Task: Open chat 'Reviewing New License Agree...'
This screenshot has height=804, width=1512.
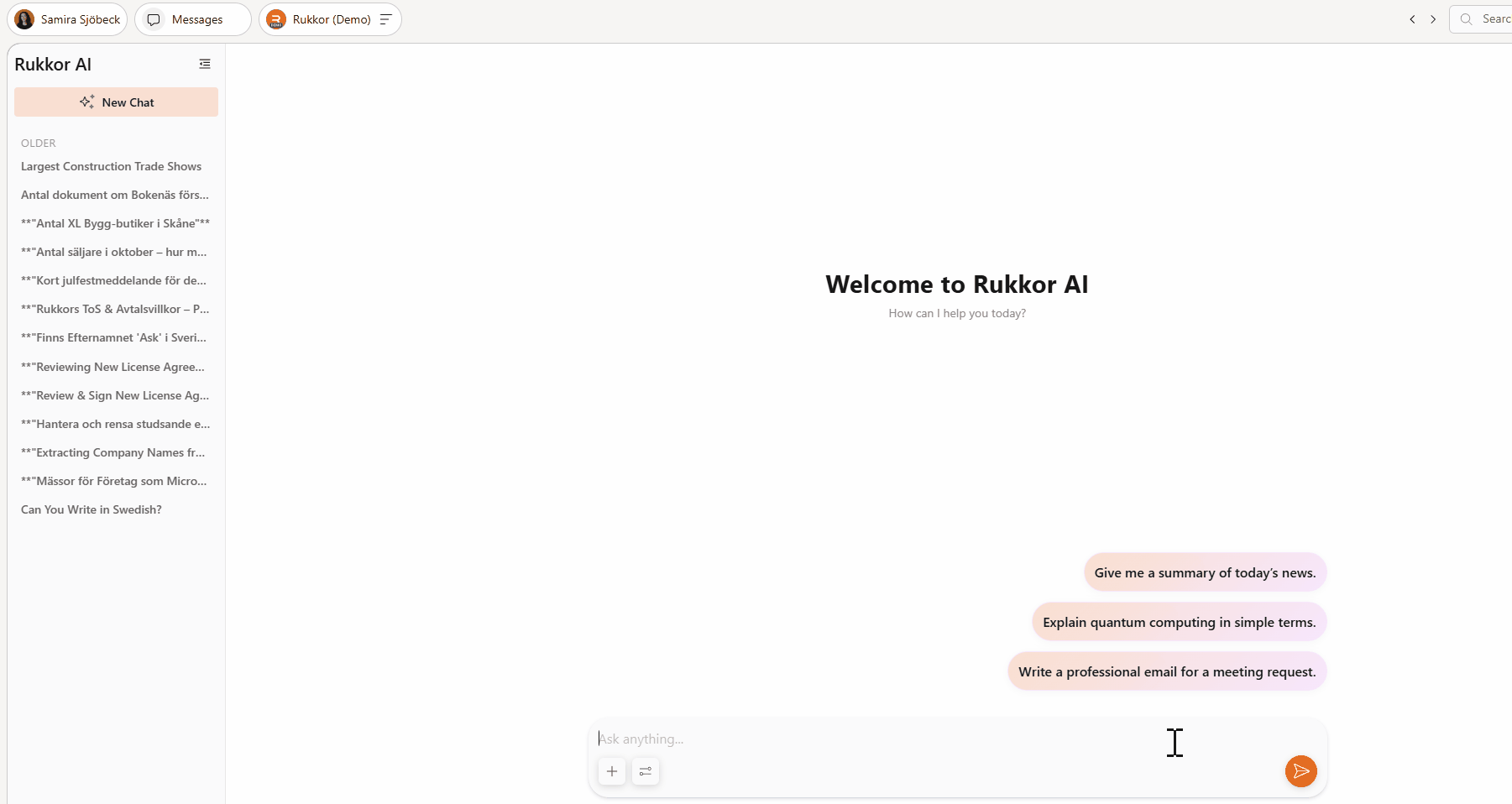Action: tap(116, 367)
